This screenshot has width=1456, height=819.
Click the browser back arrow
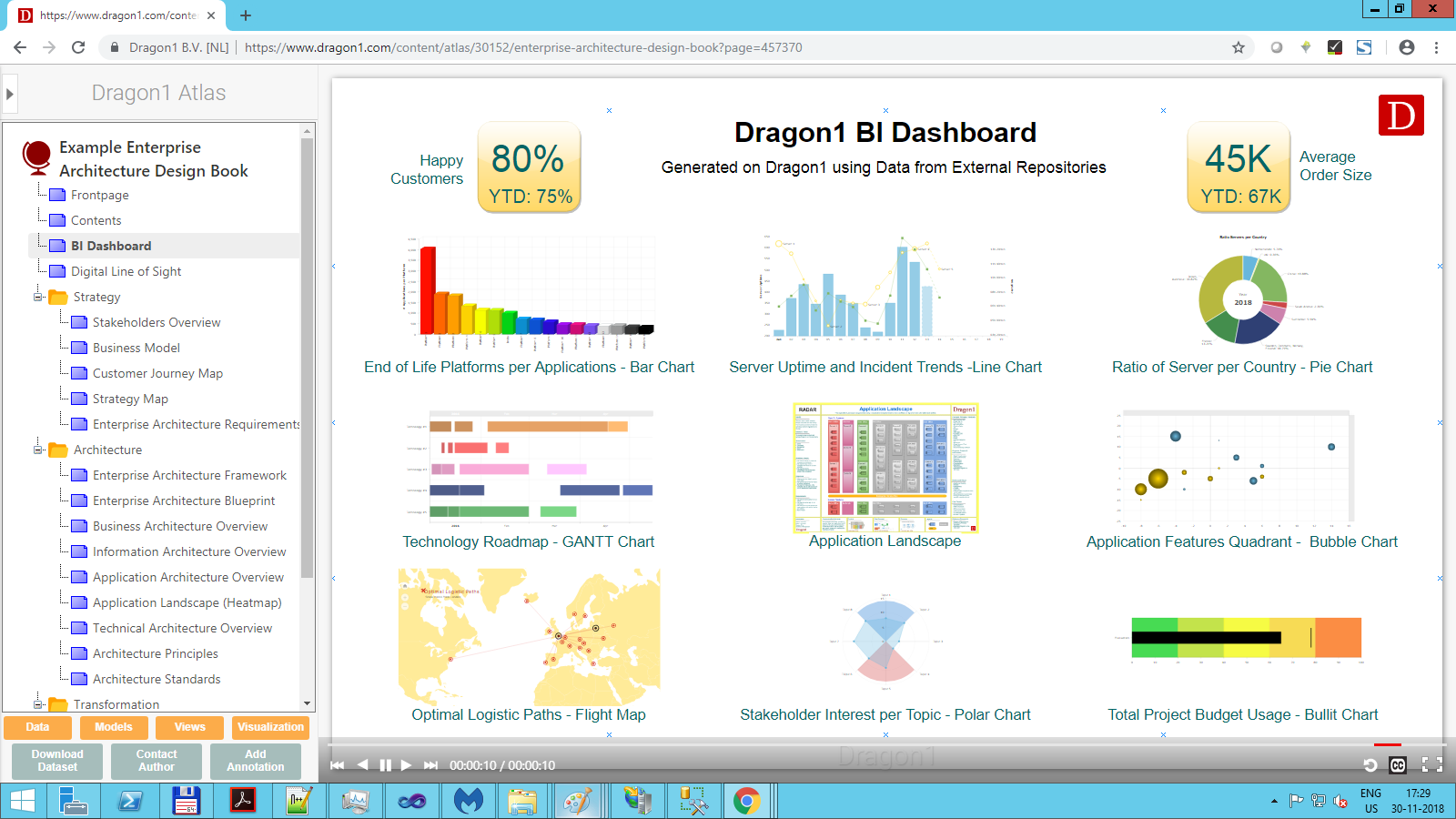(20, 47)
